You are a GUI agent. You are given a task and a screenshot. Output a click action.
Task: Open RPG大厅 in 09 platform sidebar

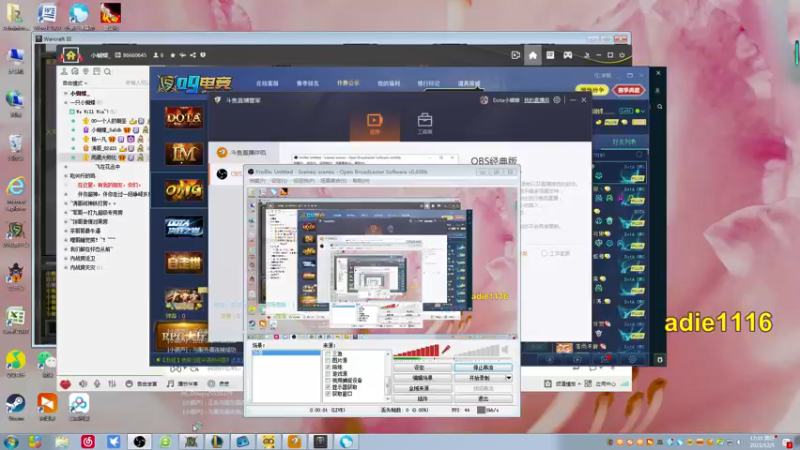(x=182, y=336)
